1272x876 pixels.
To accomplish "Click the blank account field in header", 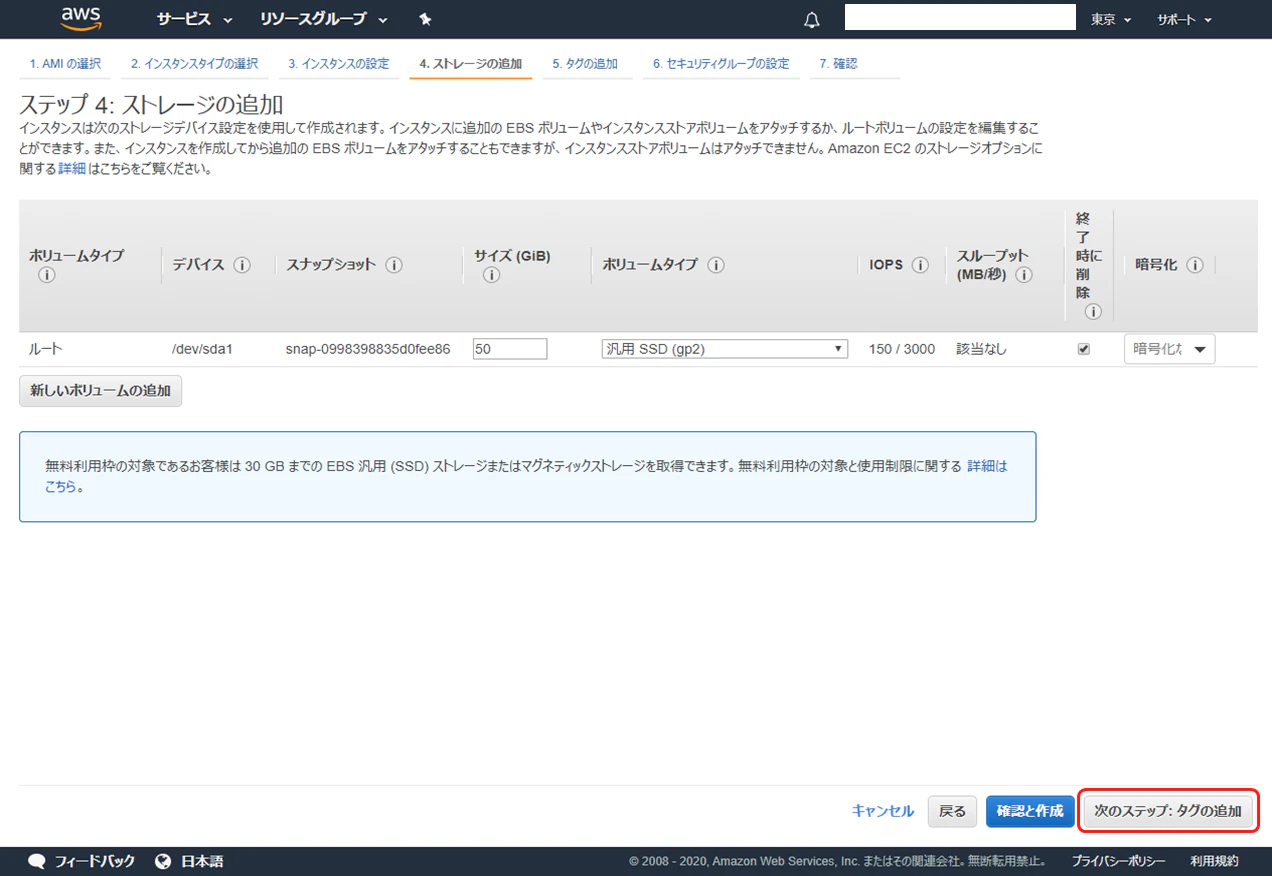I will tap(960, 17).
